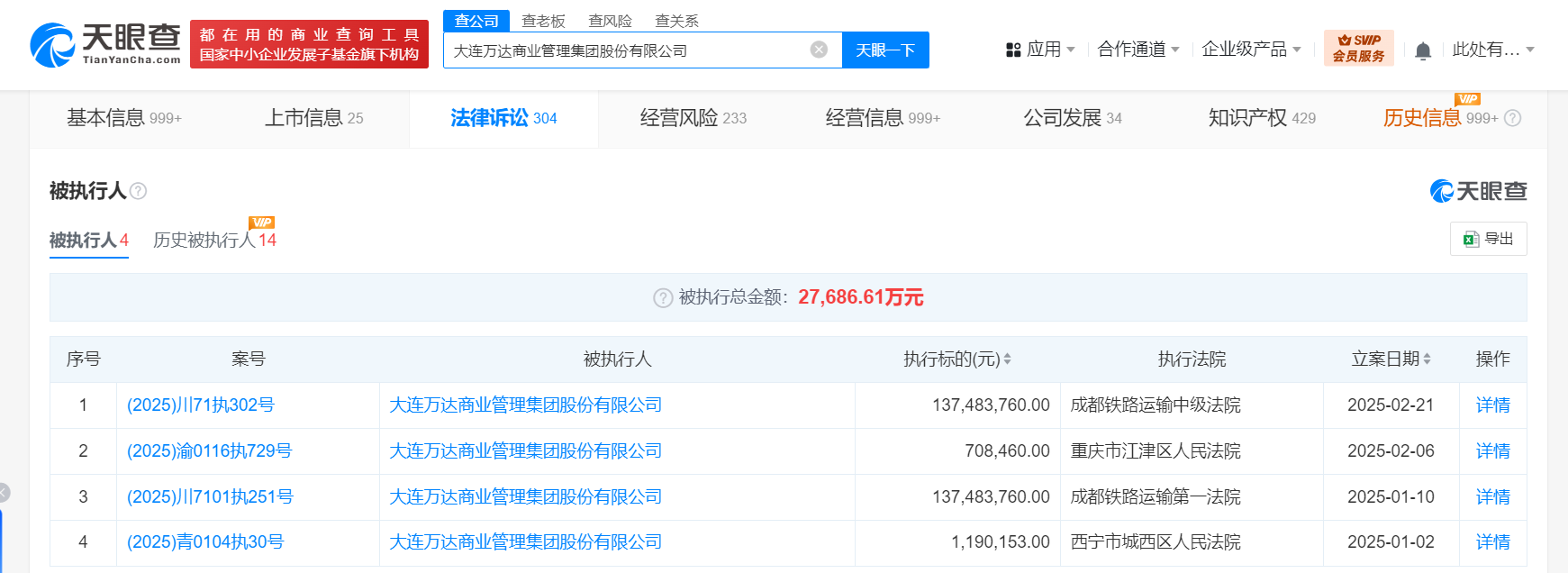Switch to the 历史信息 tab

(1440, 118)
